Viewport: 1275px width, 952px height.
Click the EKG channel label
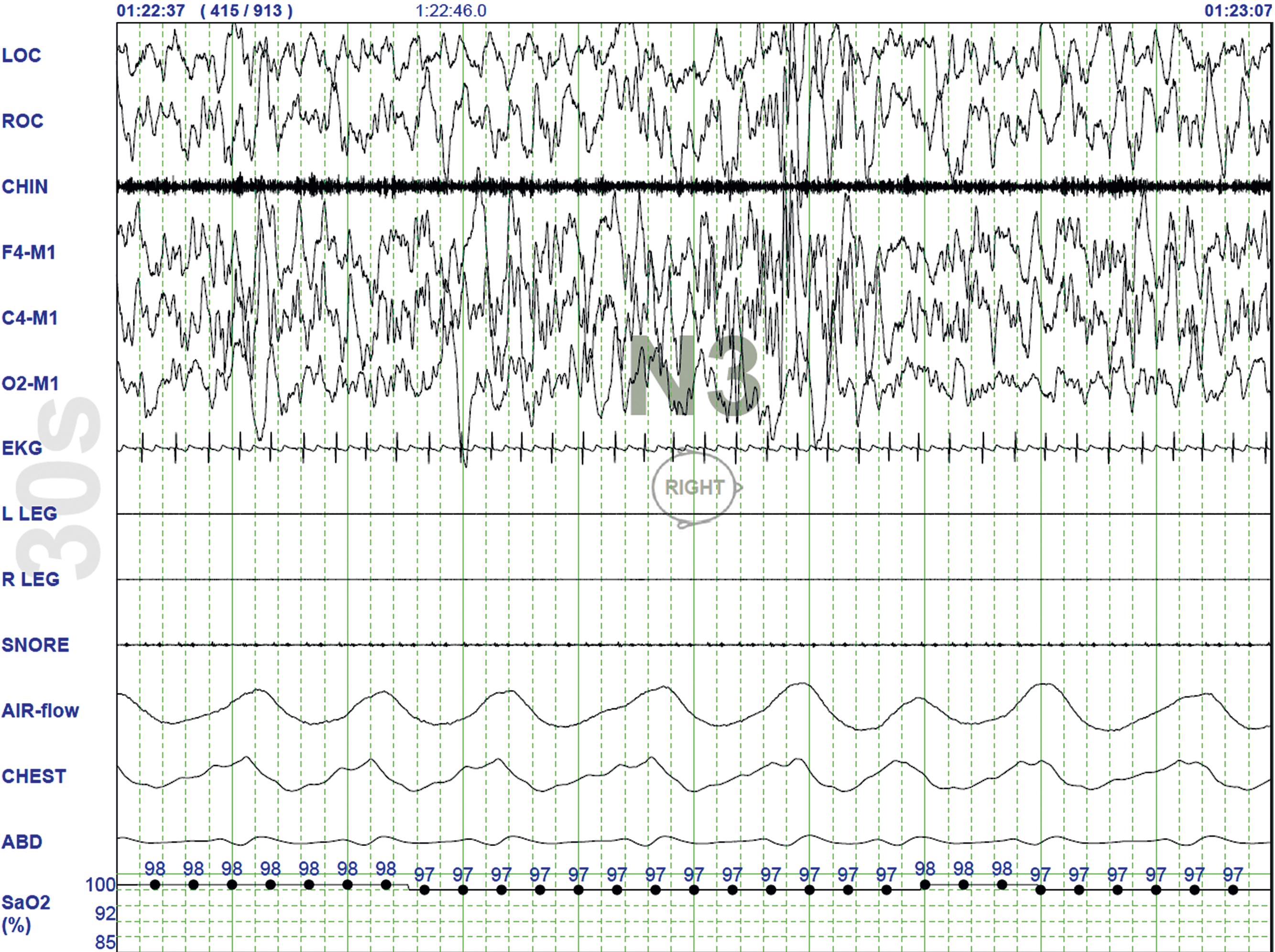coord(22,448)
